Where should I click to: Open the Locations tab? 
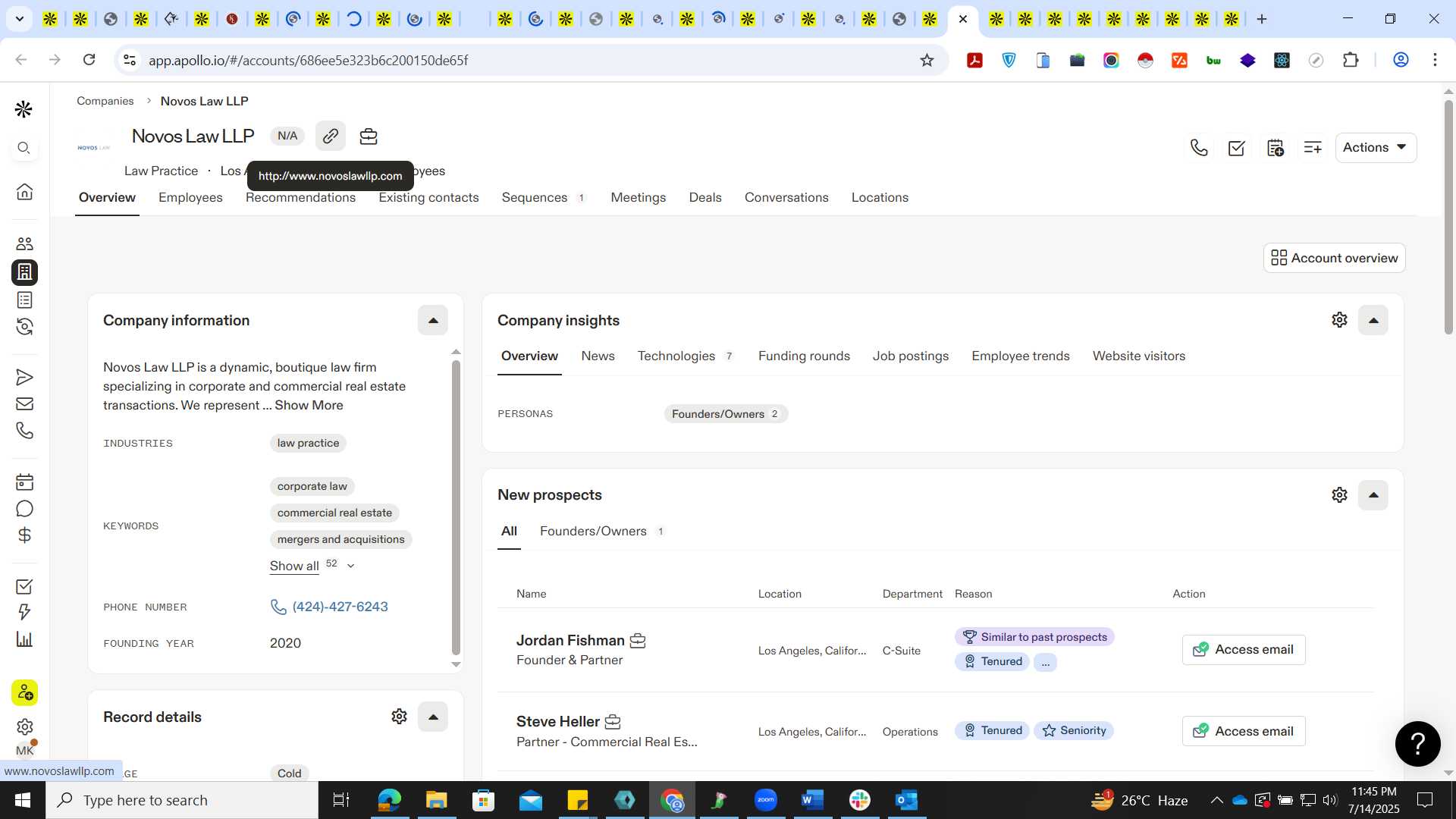880,197
